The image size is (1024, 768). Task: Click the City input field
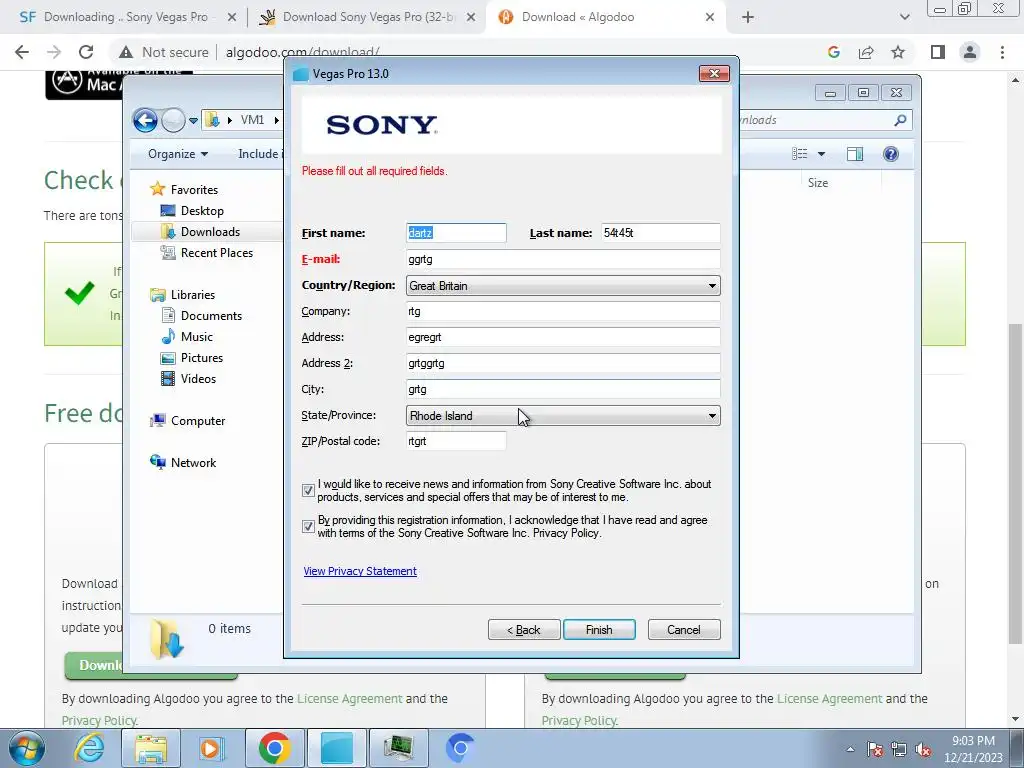click(x=563, y=389)
